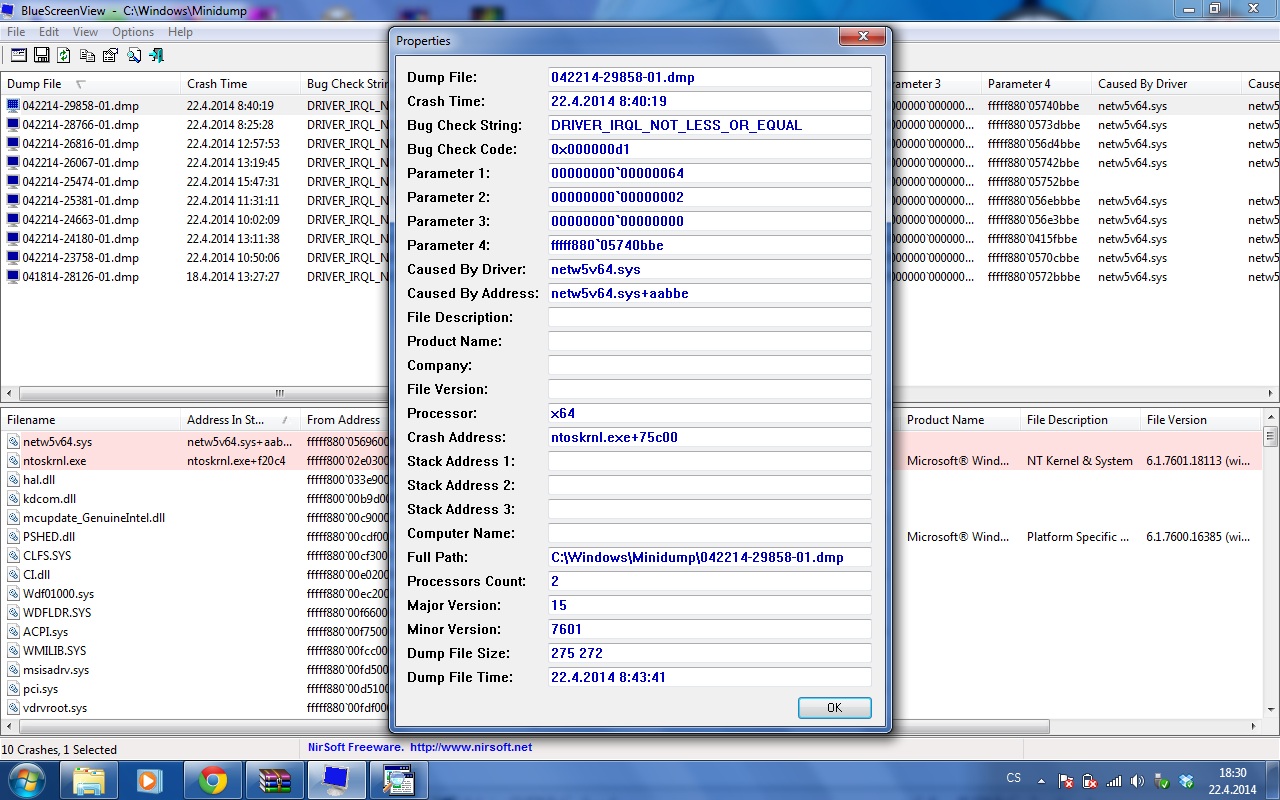The width and height of the screenshot is (1280, 800).
Task: Click the Caused By Address field
Action: (x=710, y=294)
